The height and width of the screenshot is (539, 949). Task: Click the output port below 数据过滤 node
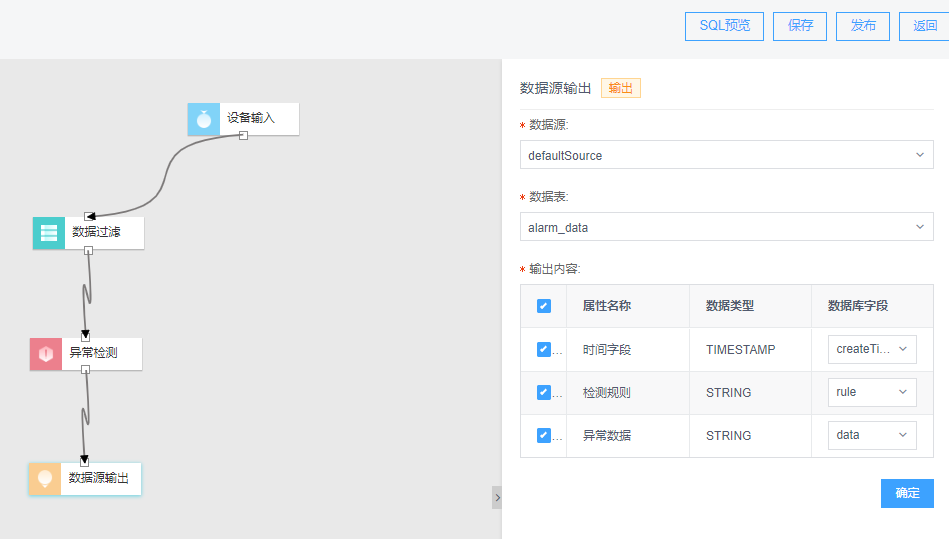pyautogui.click(x=88, y=250)
